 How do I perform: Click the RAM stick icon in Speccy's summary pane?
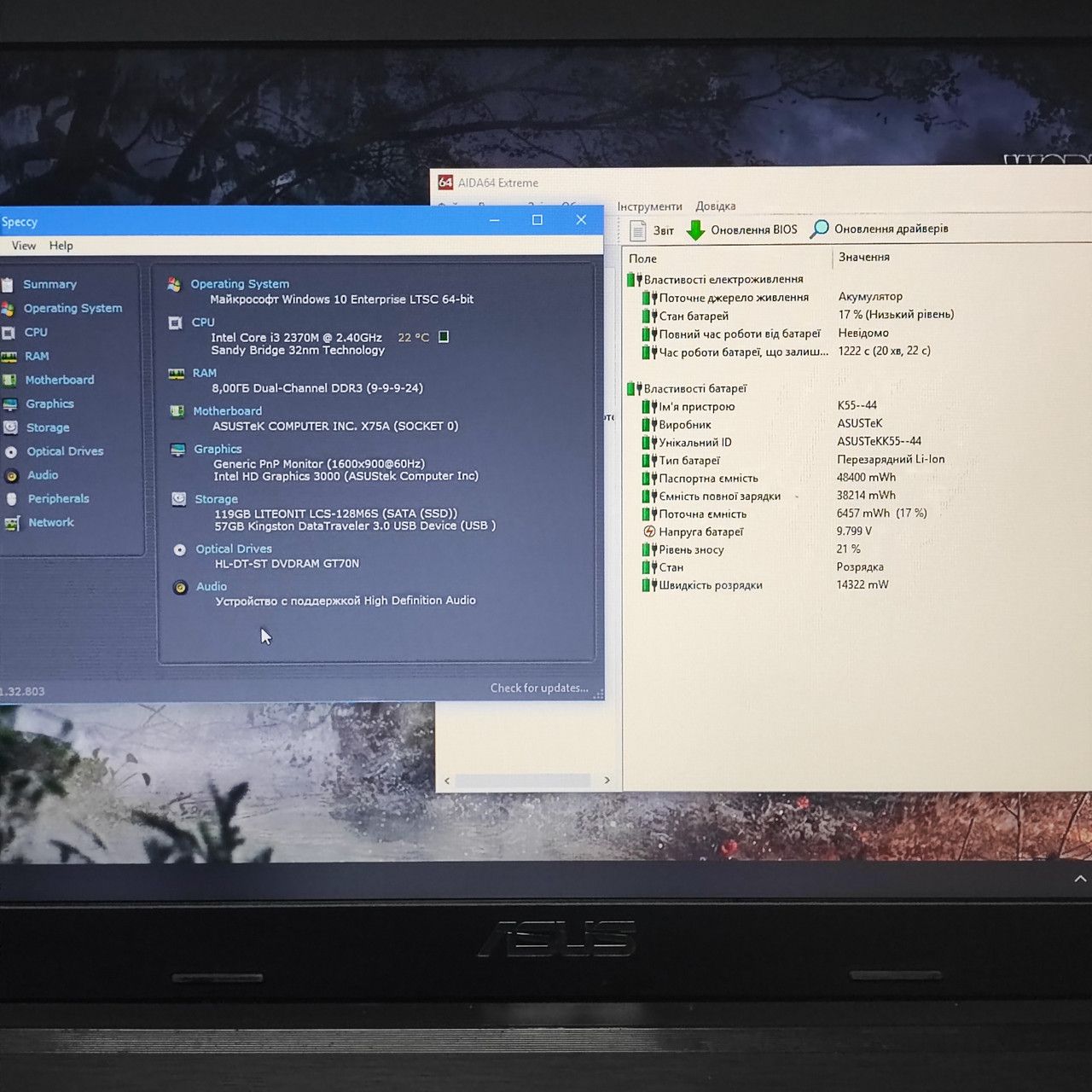177,374
